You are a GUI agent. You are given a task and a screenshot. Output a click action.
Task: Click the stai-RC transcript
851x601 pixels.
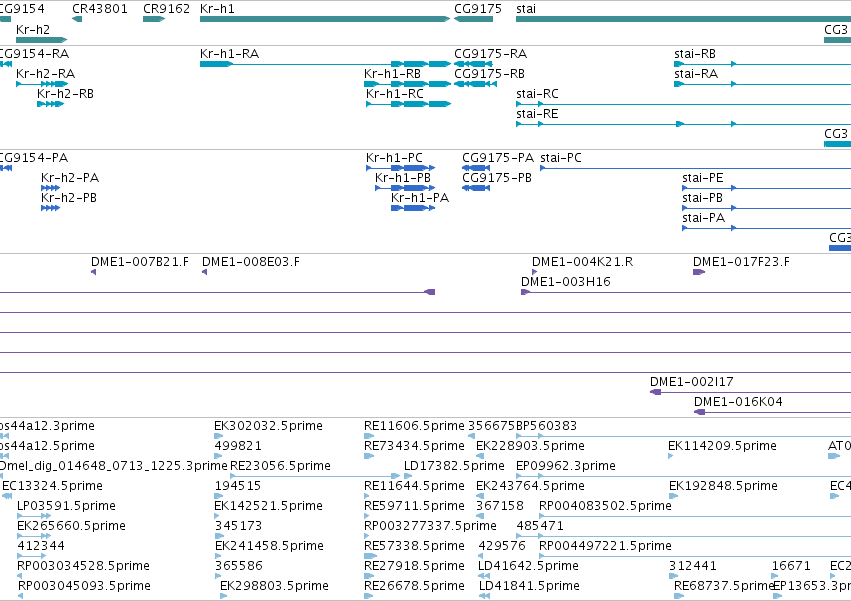click(683, 104)
